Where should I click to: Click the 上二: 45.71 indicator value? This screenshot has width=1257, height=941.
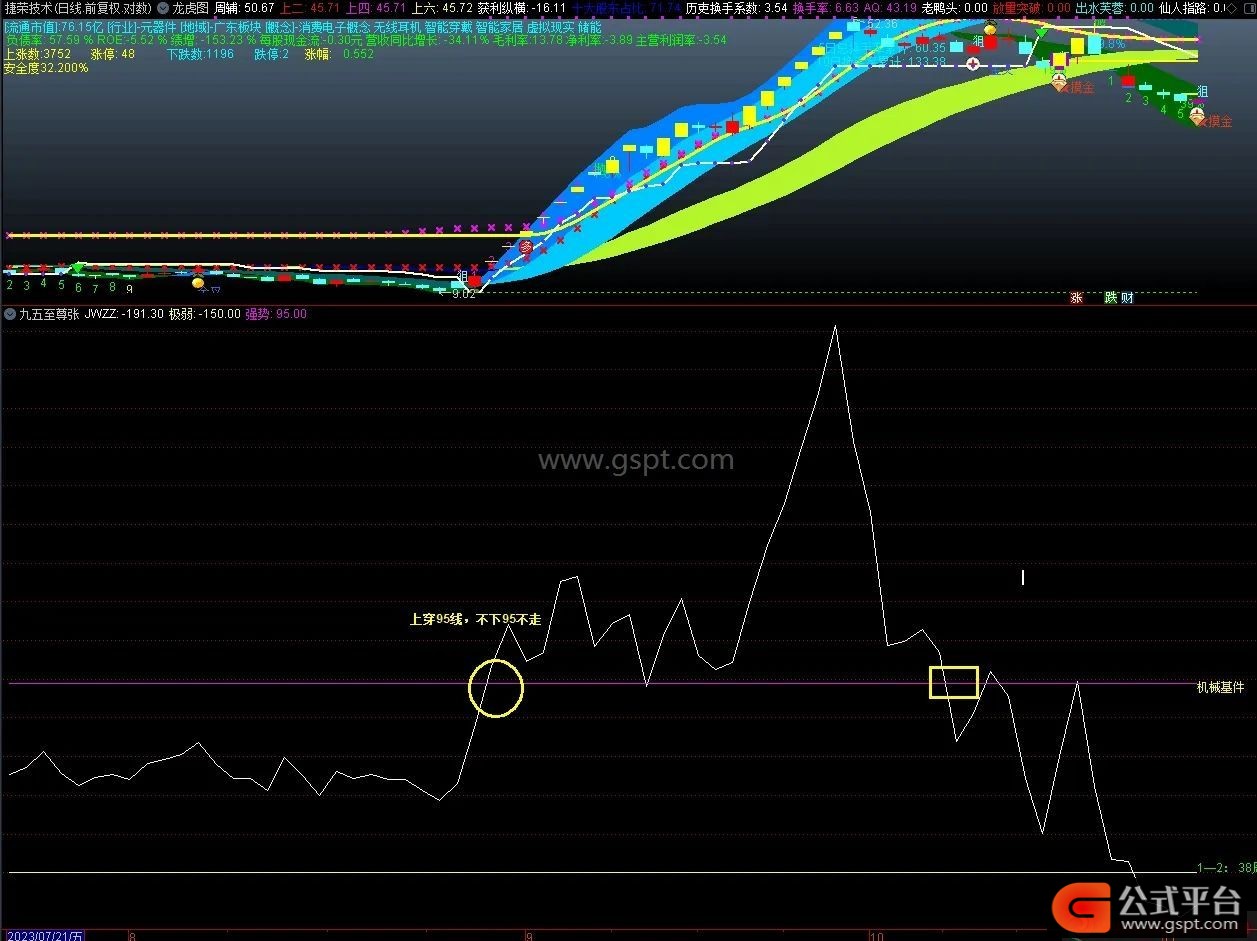(310, 7)
